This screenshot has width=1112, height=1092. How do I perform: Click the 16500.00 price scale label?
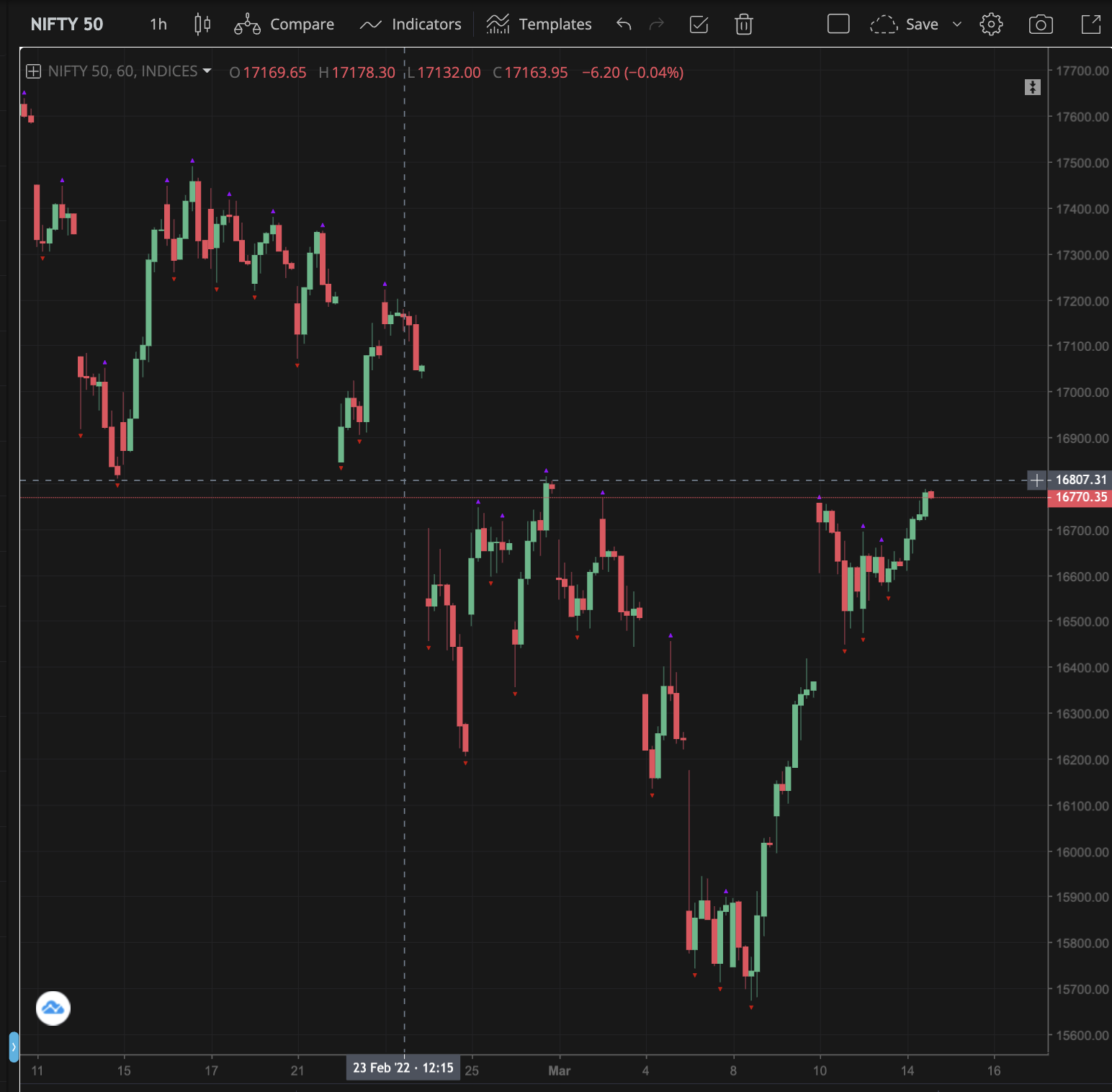tap(1082, 622)
